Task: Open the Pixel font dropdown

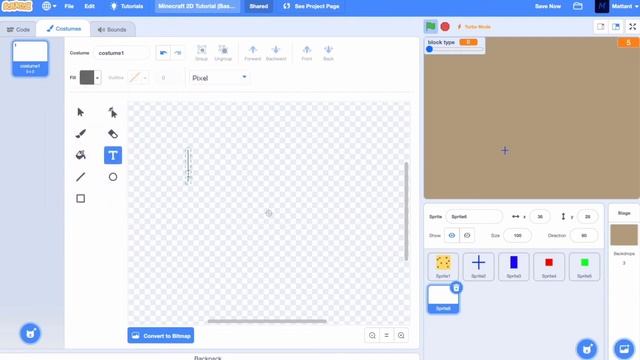Action: (x=219, y=78)
